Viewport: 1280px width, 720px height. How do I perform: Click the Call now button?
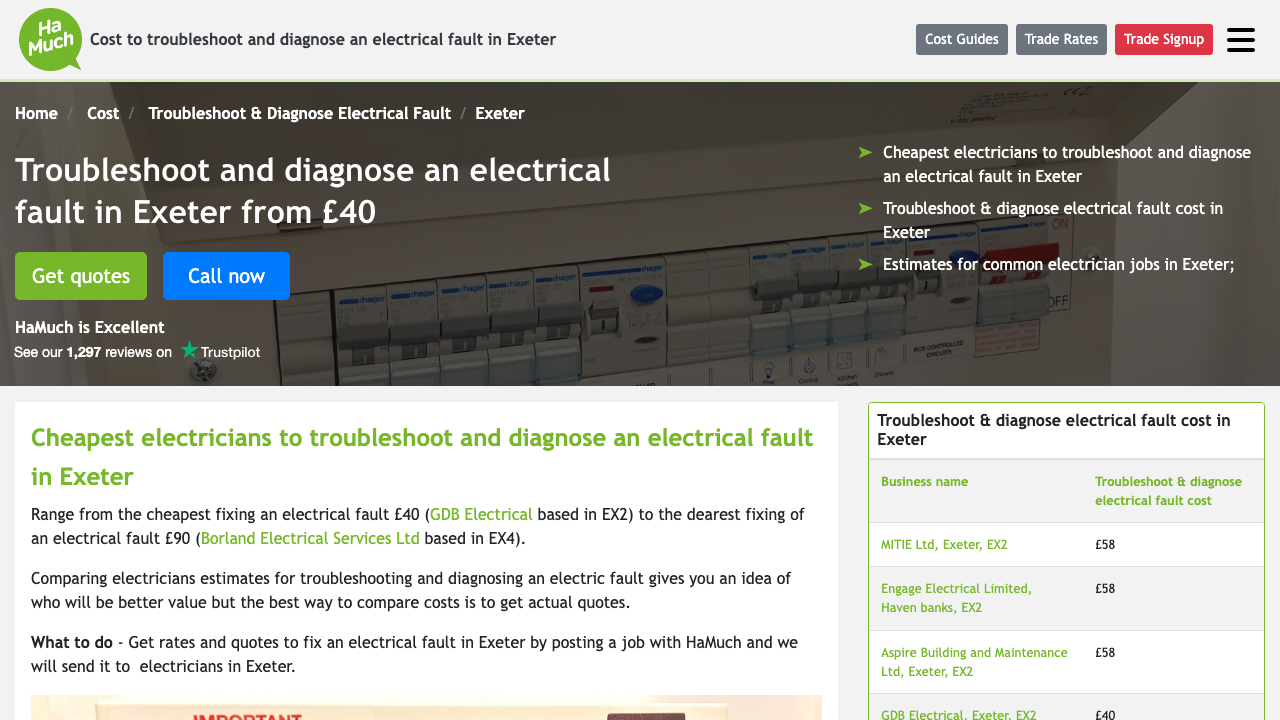[226, 275]
